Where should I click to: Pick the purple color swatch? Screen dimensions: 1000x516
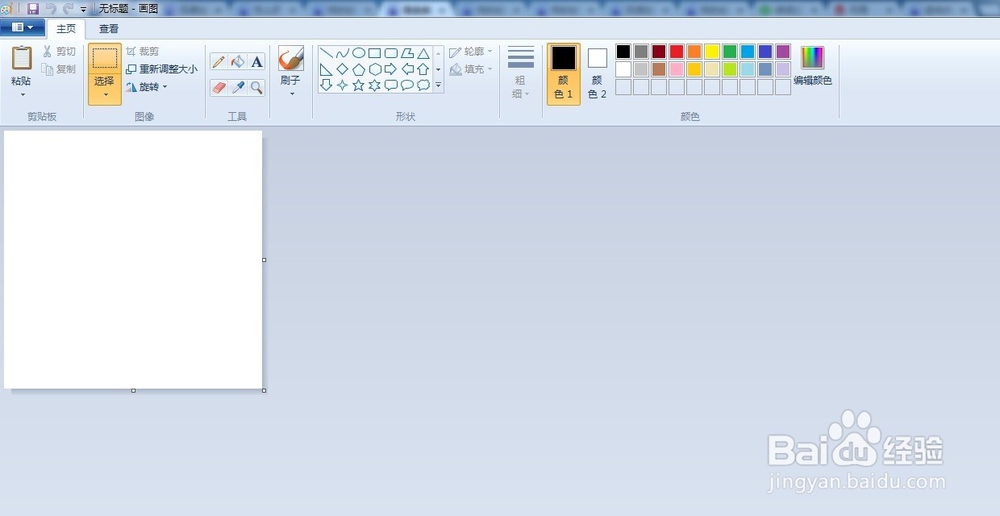783,52
